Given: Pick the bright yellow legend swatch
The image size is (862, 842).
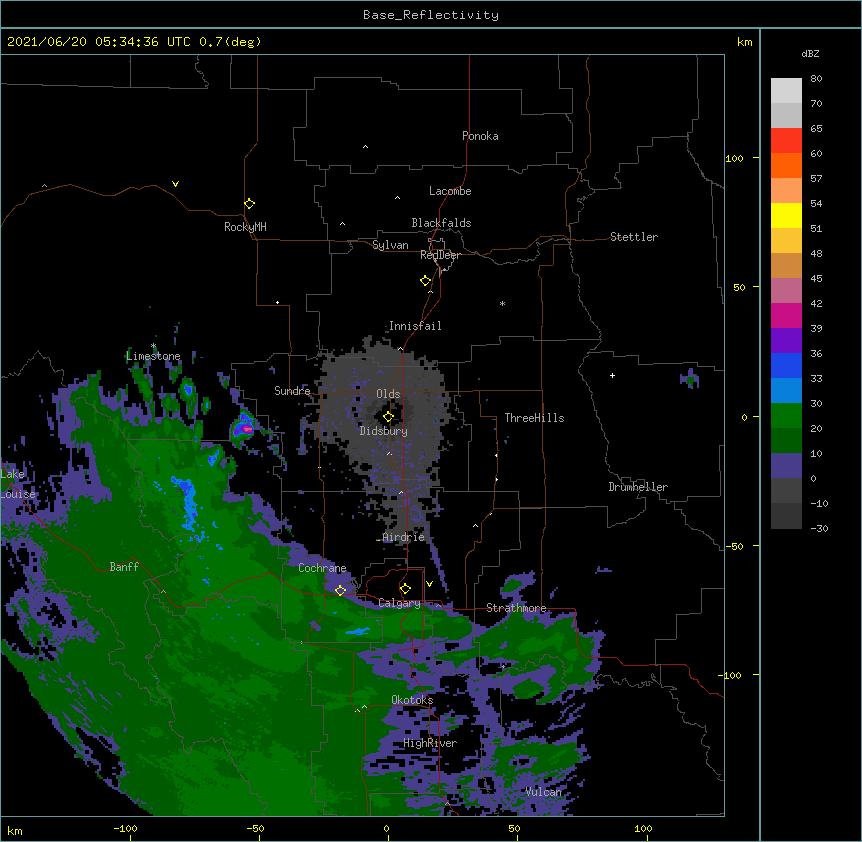Looking at the screenshot, I should [786, 215].
